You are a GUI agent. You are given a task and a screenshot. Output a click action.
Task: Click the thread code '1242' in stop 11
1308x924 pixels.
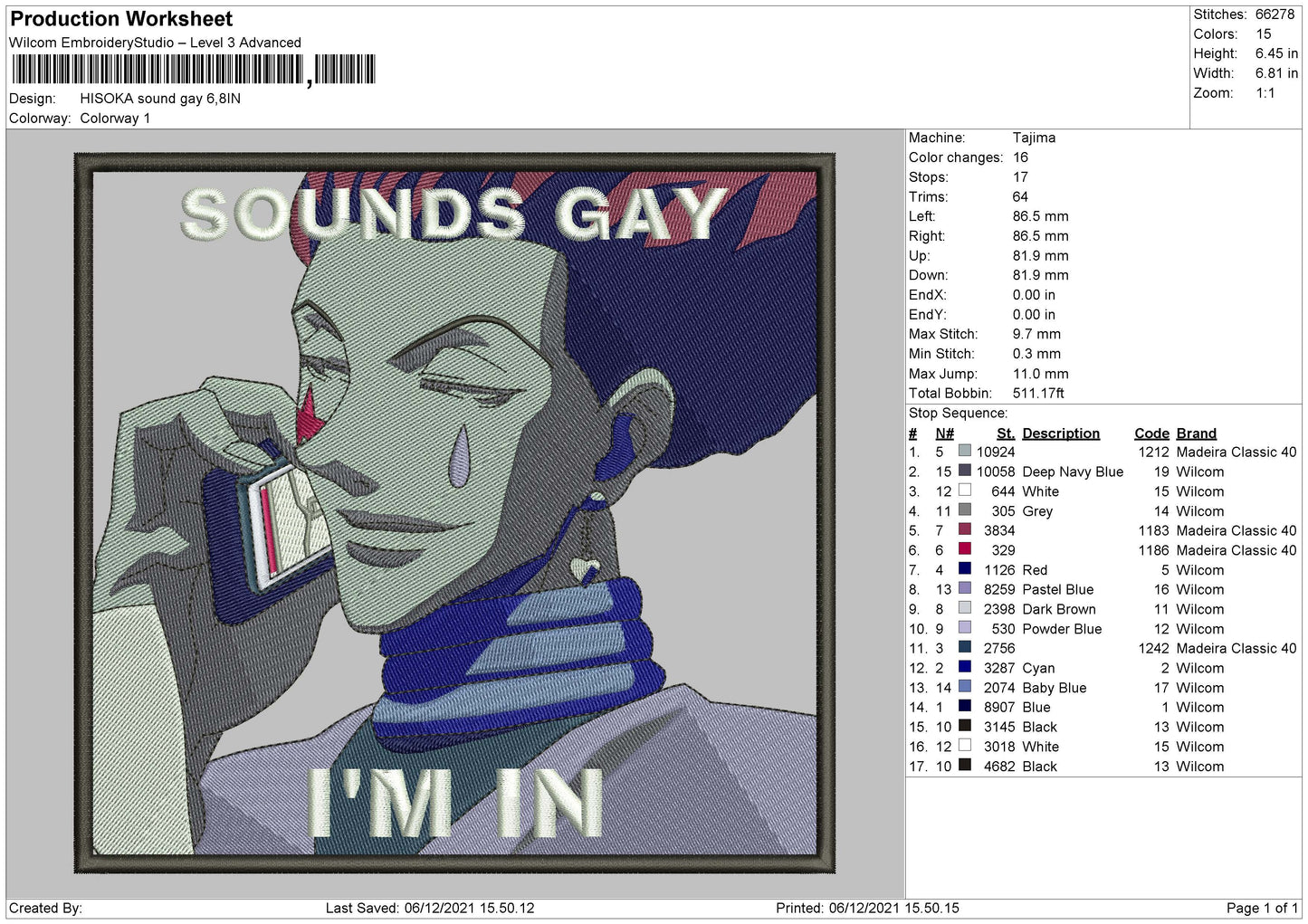[1153, 649]
